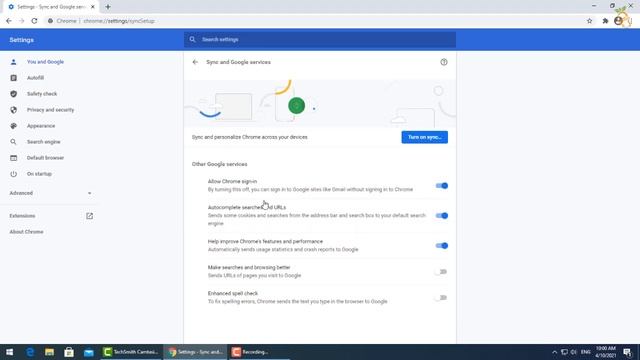This screenshot has height=360, width=640.
Task: Click the Safety check shield icon
Action: click(x=13, y=94)
